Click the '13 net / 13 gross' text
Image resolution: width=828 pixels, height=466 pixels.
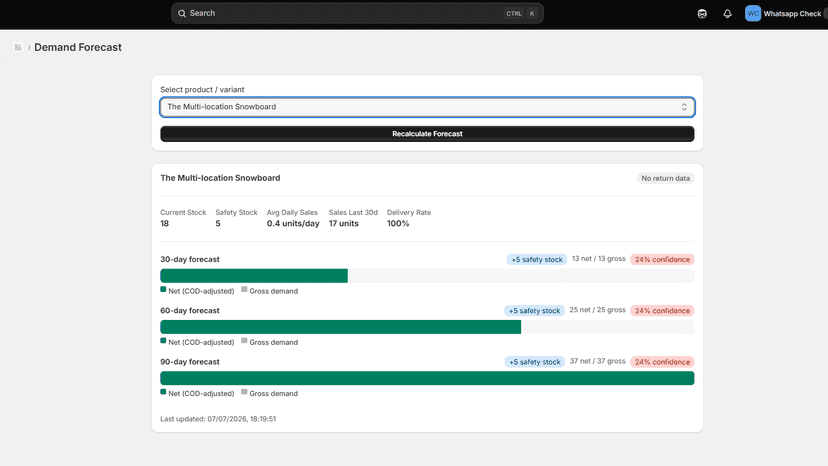598,258
